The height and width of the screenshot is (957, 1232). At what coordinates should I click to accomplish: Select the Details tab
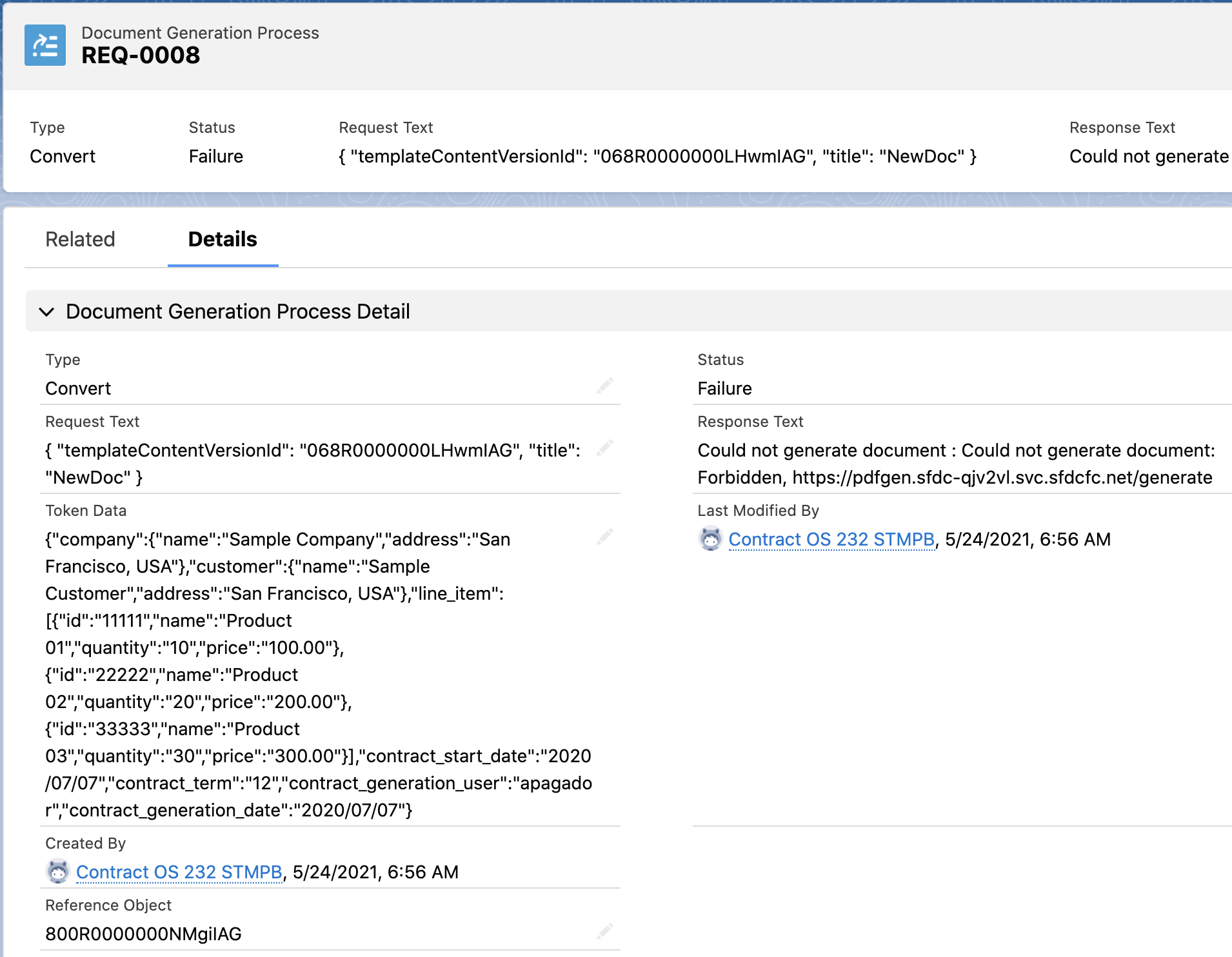click(x=222, y=239)
